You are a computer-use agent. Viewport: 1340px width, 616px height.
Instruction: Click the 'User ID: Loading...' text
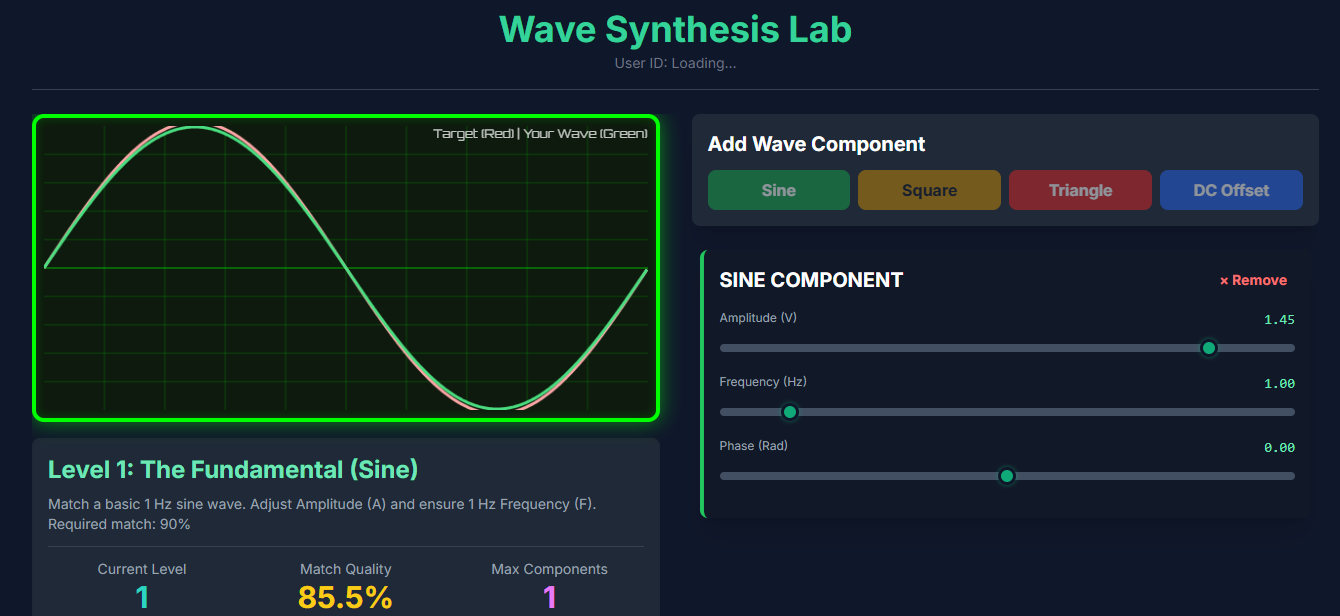(x=675, y=63)
